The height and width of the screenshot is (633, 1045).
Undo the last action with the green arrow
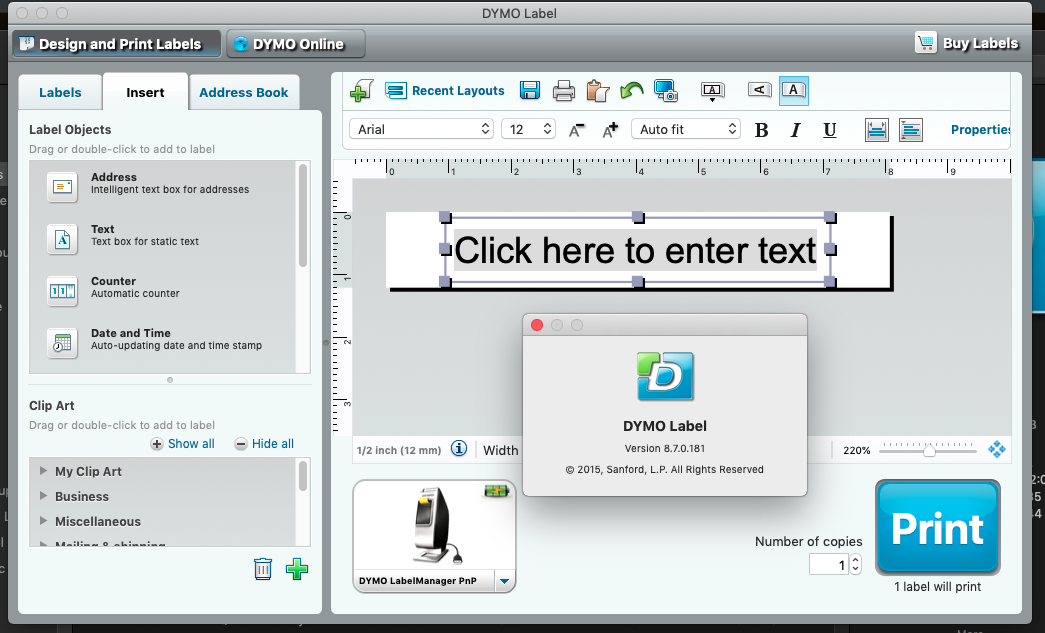pos(631,90)
